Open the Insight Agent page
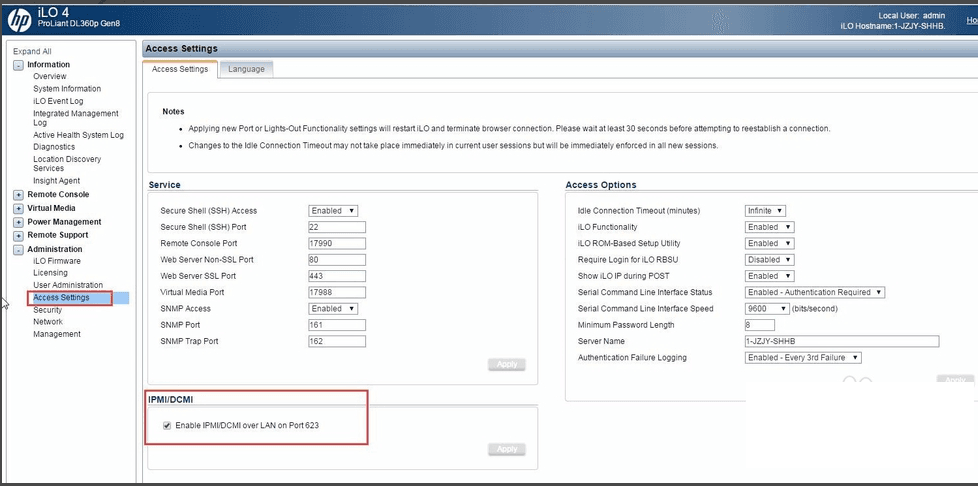The image size is (978, 486). point(57,181)
